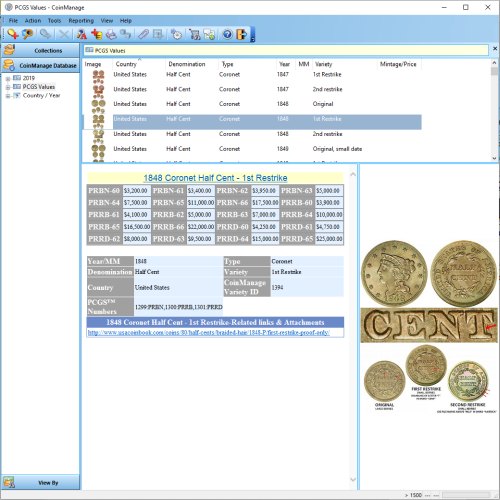Click the grayed copy/transfer toolbar icon
Image resolution: width=500 pixels, height=500 pixels.
pos(125,34)
